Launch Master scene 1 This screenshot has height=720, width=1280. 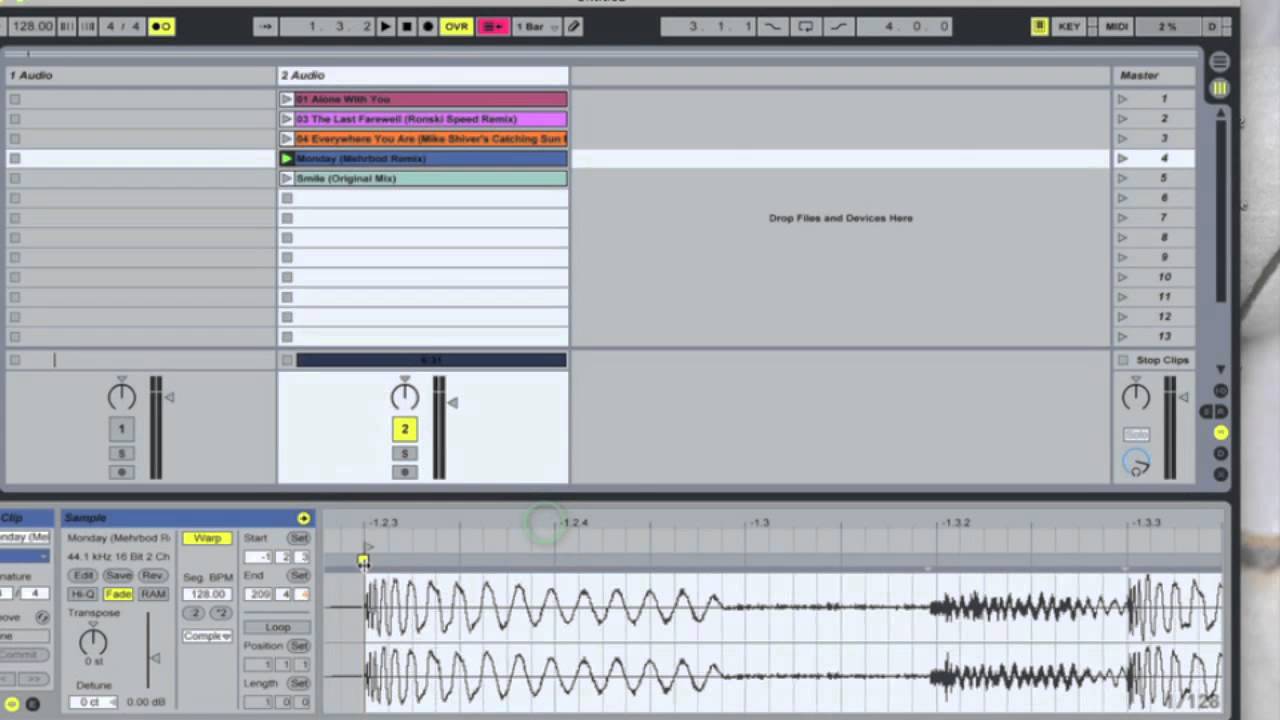[1123, 99]
